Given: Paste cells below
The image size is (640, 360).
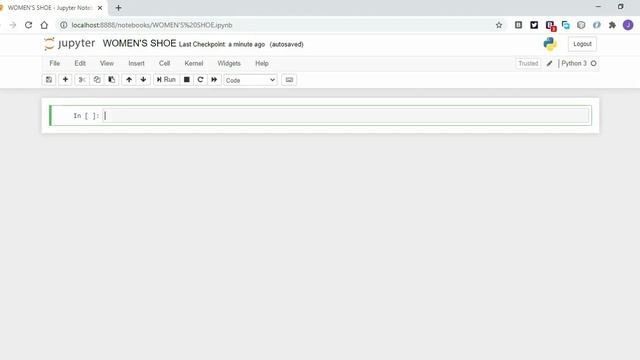Looking at the screenshot, I should [111, 80].
